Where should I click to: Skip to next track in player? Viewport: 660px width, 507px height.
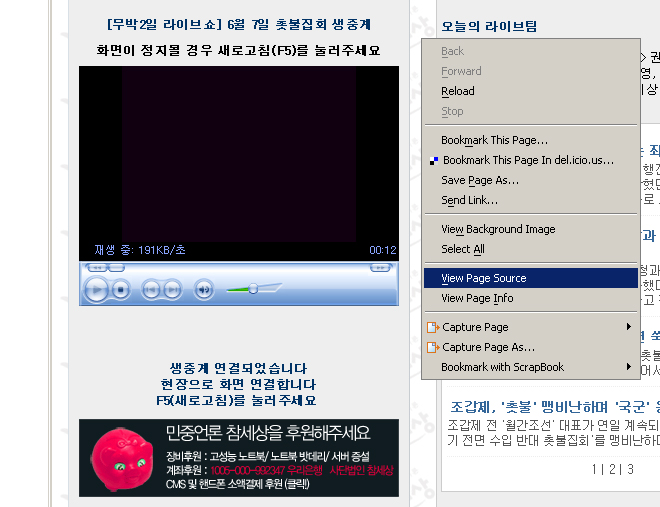coord(173,289)
